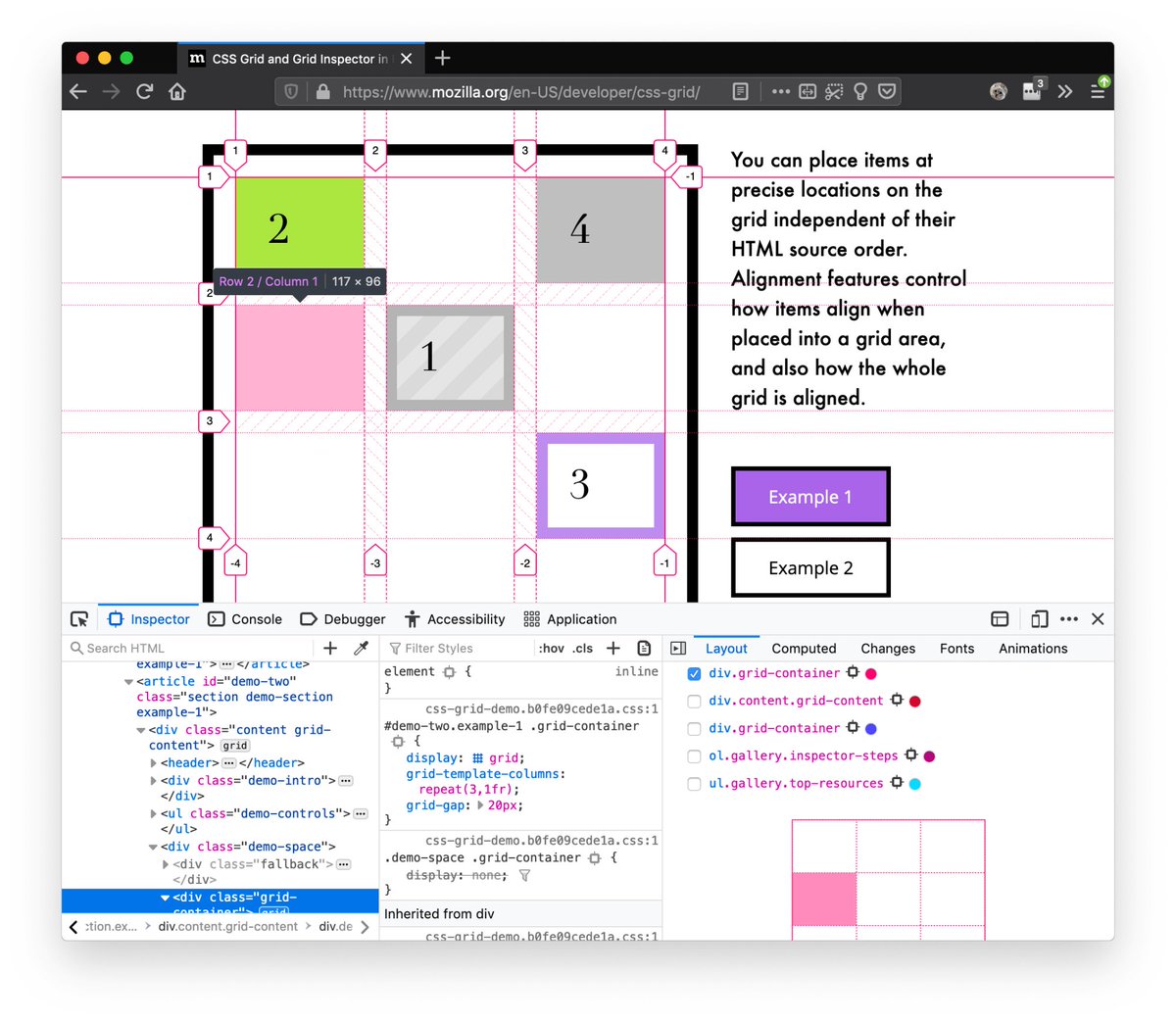Click the Example 1 button
This screenshot has width=1176, height=1022.
click(810, 497)
